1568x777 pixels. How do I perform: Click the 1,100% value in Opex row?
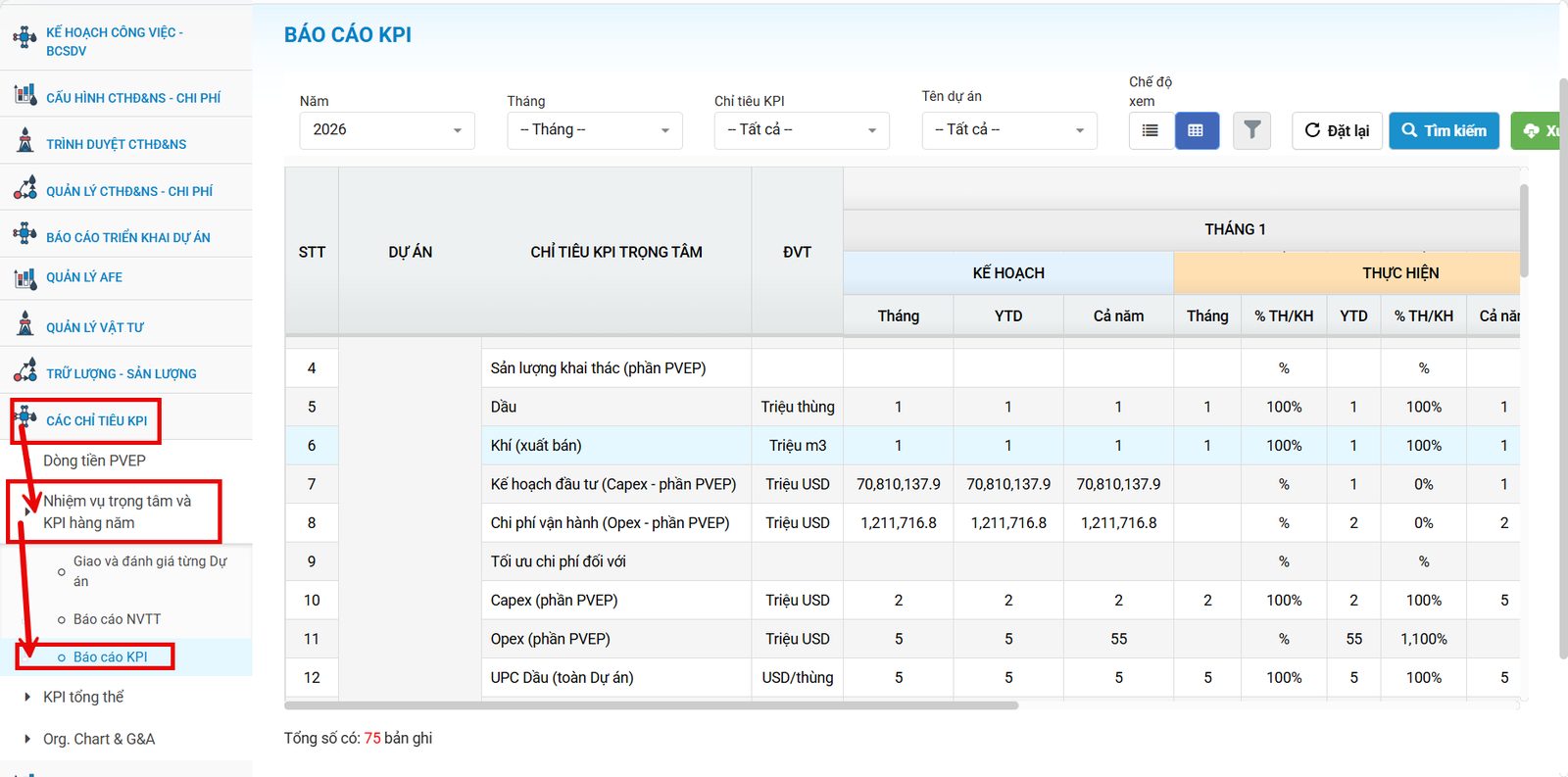(1423, 639)
